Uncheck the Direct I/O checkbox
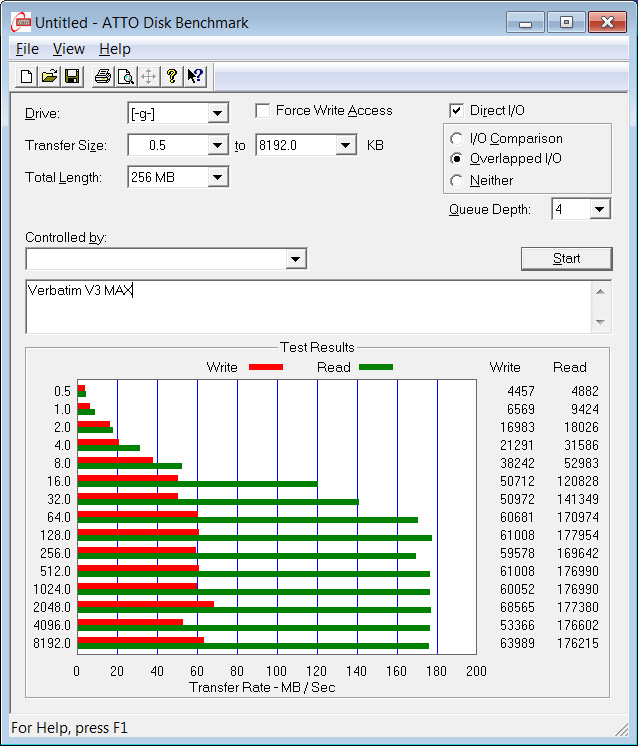Image resolution: width=638 pixels, height=746 pixels. click(456, 111)
